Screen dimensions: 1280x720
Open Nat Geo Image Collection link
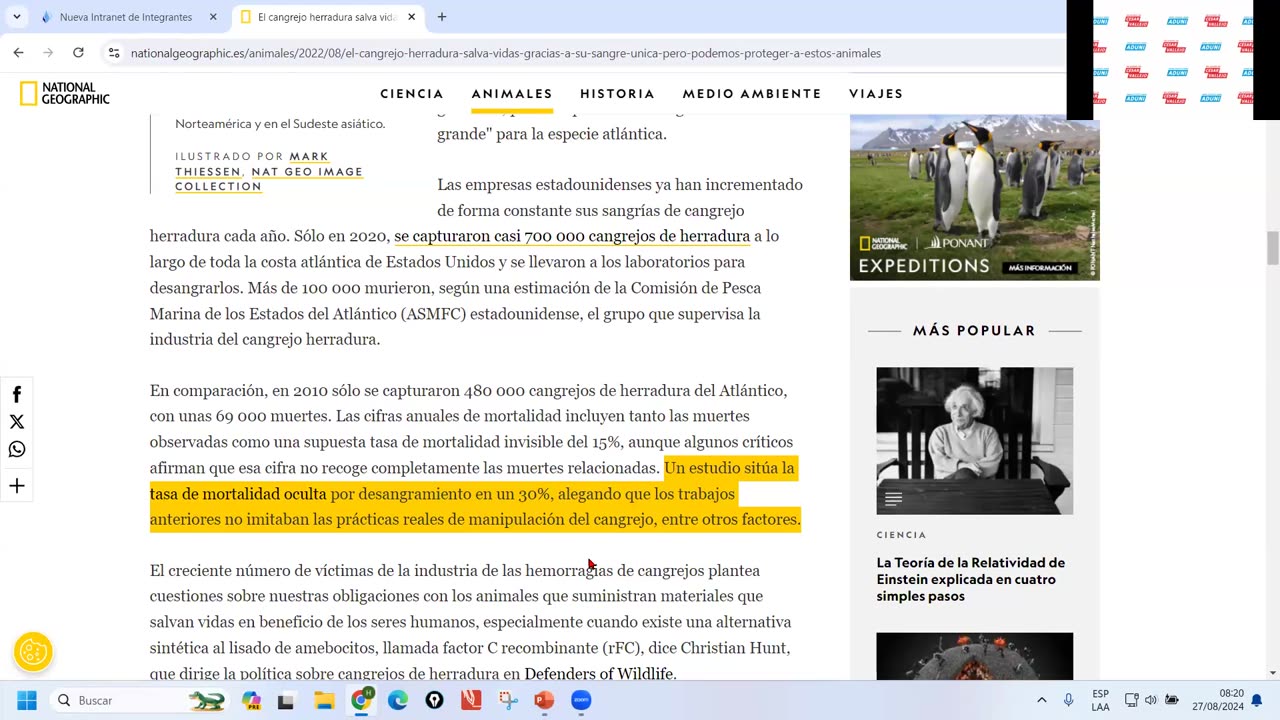269,179
